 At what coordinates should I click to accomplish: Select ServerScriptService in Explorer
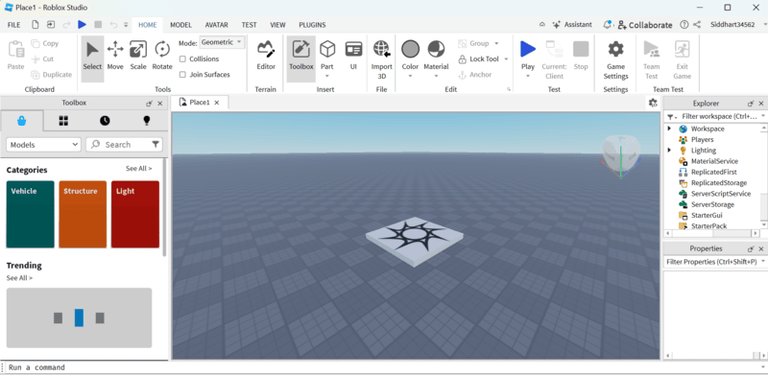click(x=720, y=193)
